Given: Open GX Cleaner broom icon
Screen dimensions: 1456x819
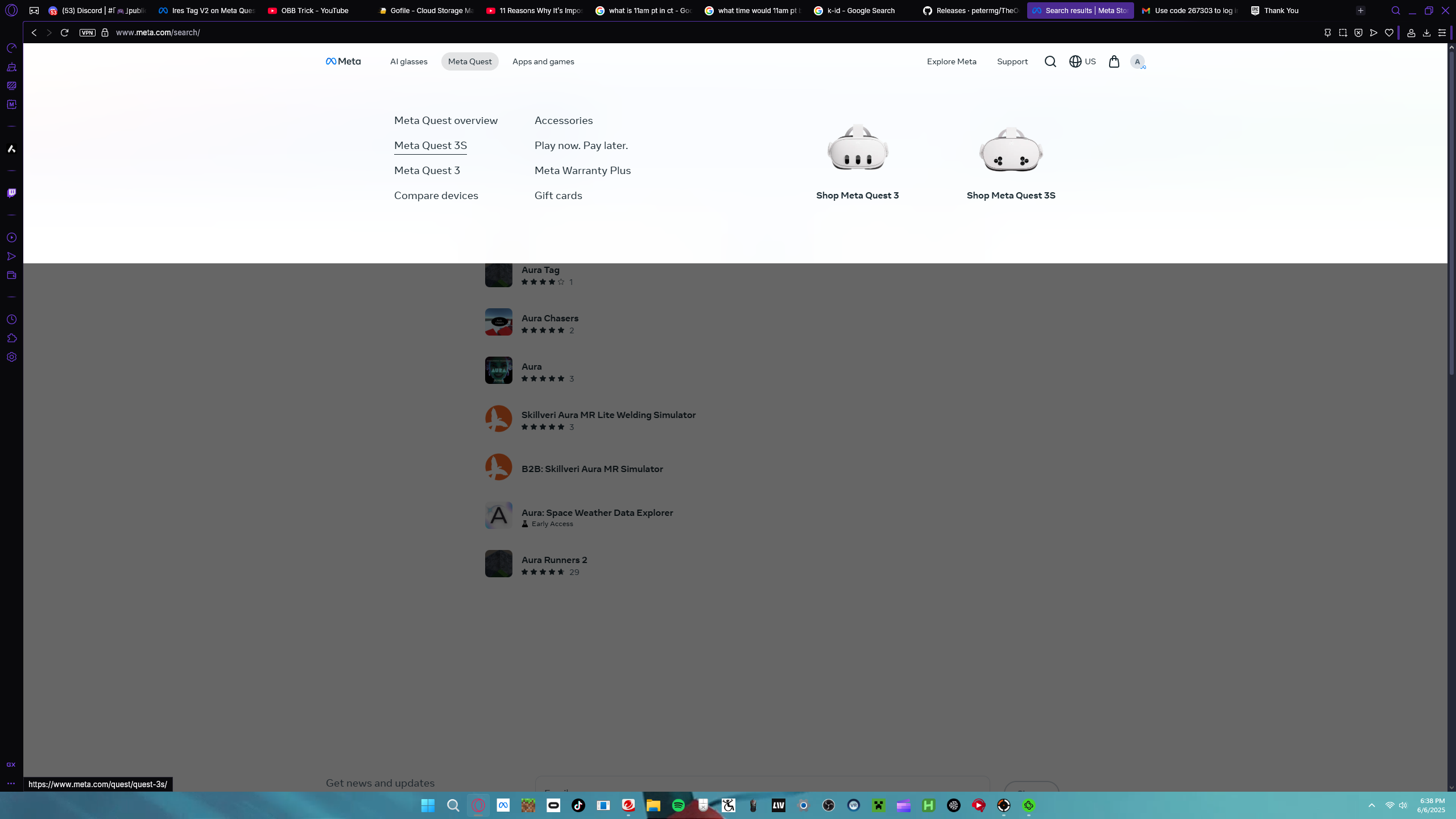Looking at the screenshot, I should click(x=11, y=67).
